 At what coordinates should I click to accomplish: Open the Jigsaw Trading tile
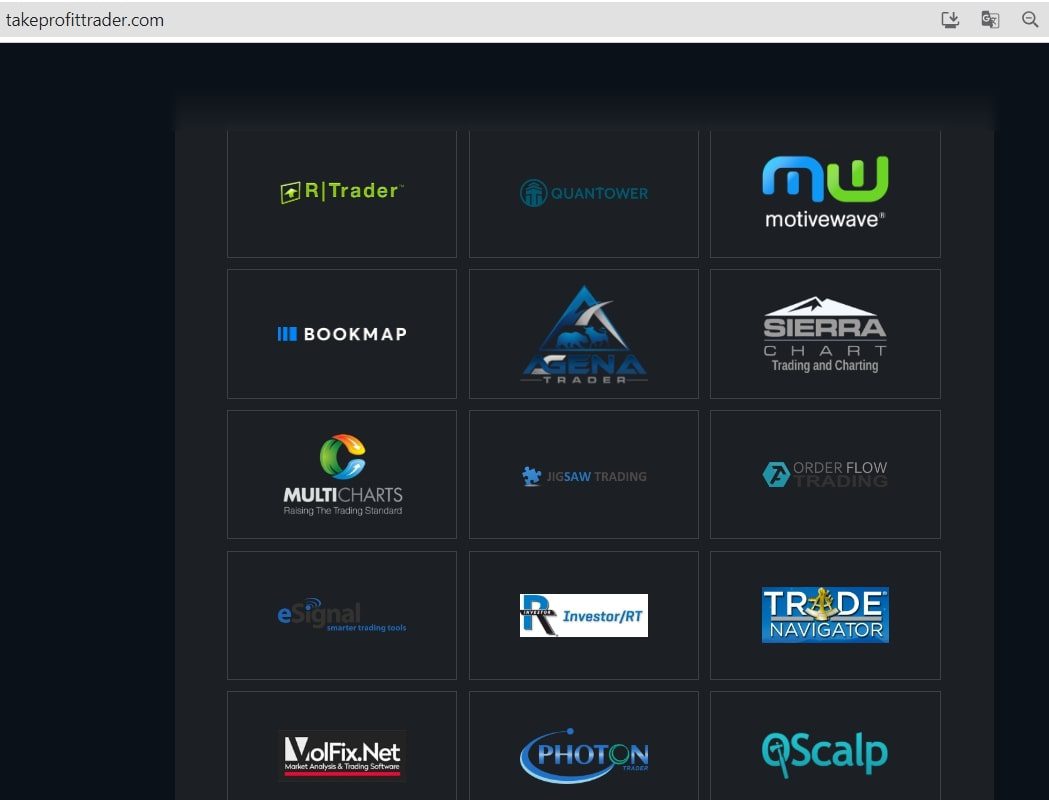583,474
